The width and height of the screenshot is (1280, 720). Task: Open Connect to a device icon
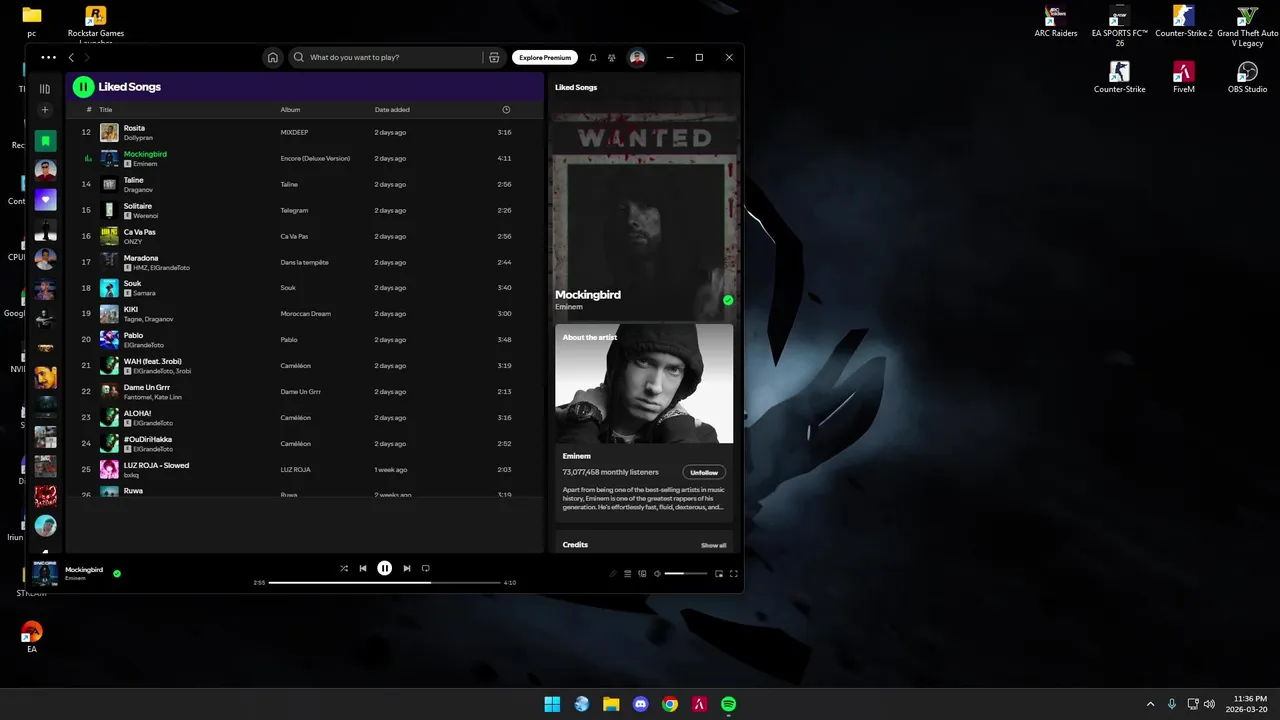click(642, 574)
